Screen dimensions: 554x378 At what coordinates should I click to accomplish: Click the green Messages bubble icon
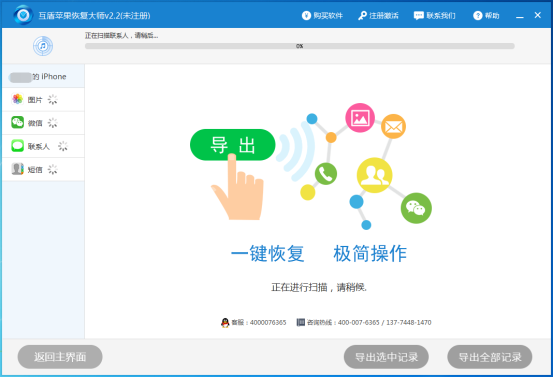point(17,146)
